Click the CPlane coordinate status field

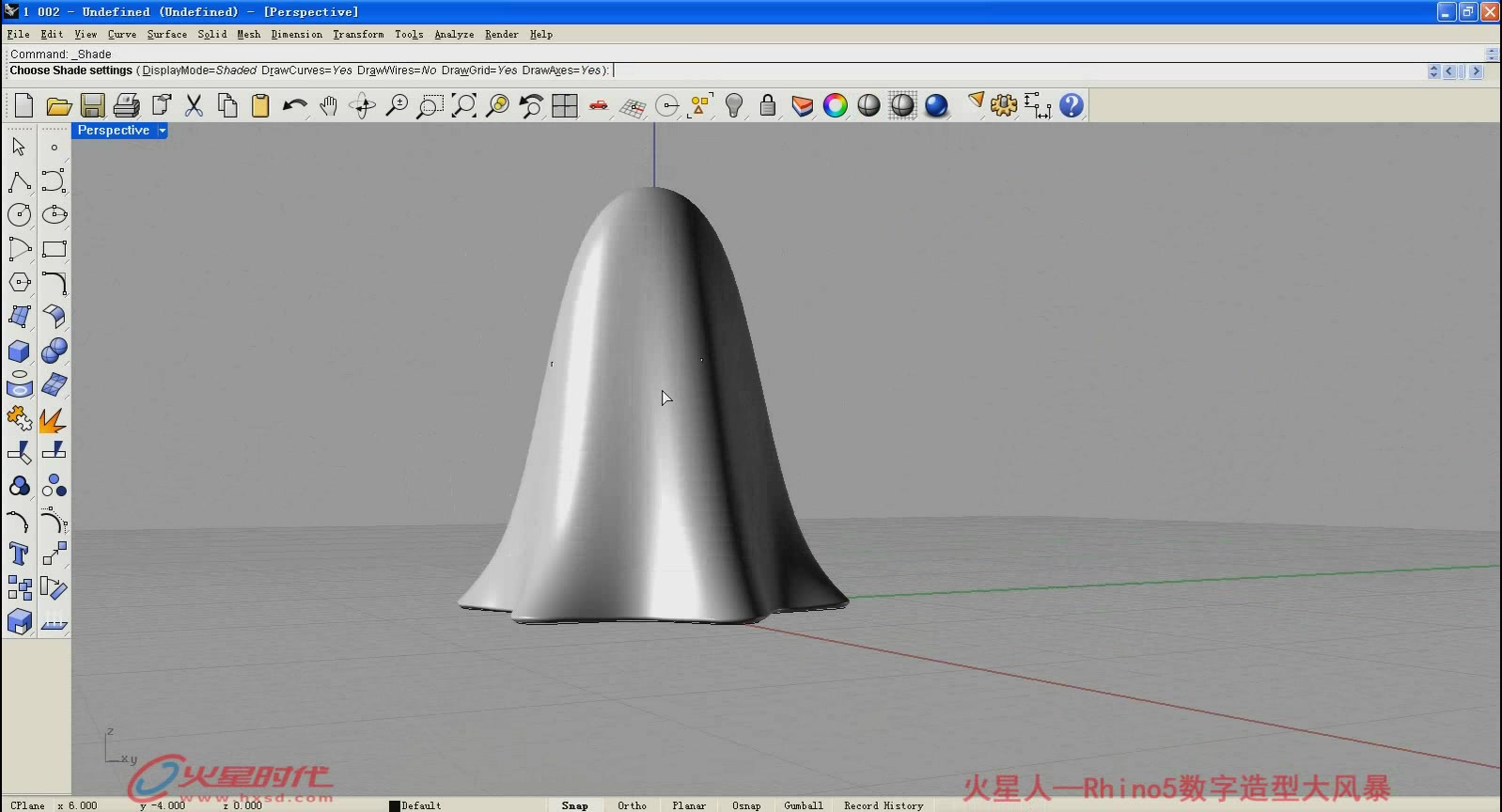coord(27,805)
